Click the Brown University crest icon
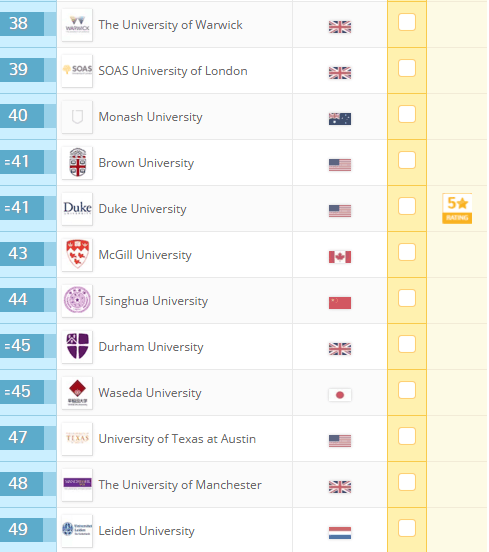Image resolution: width=489 pixels, height=552 pixels. (x=77, y=163)
